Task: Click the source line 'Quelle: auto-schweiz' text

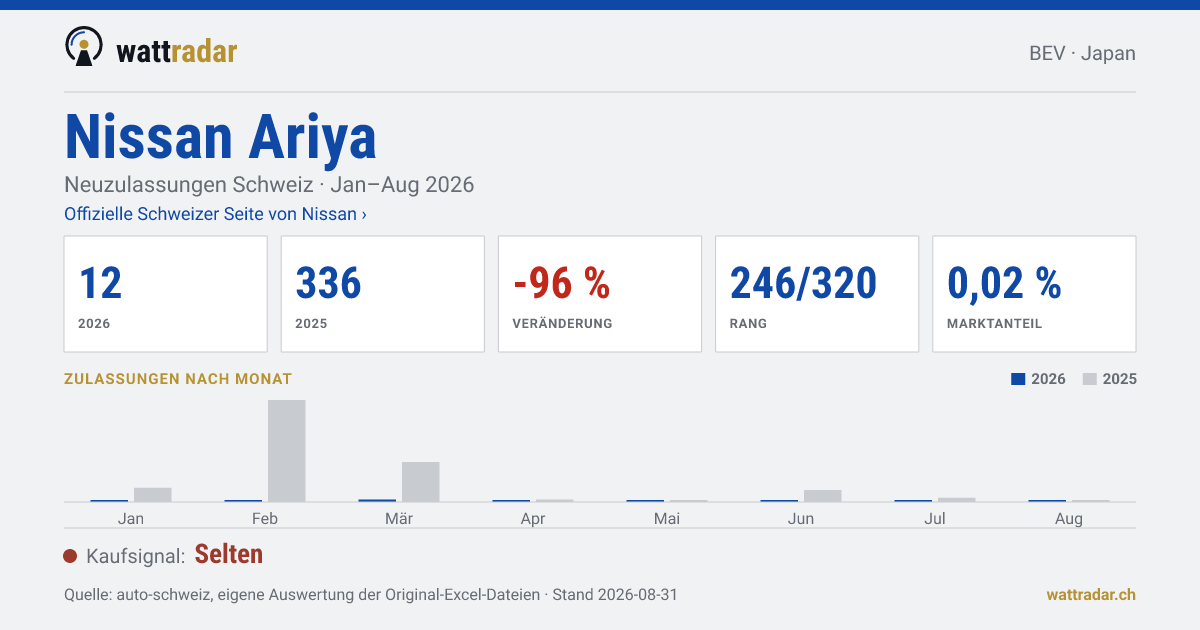Action: click(371, 594)
